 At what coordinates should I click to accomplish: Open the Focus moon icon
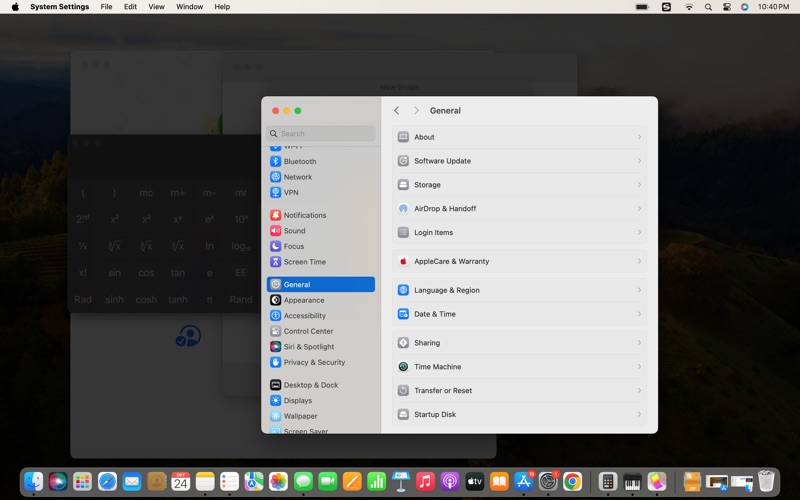(x=276, y=246)
